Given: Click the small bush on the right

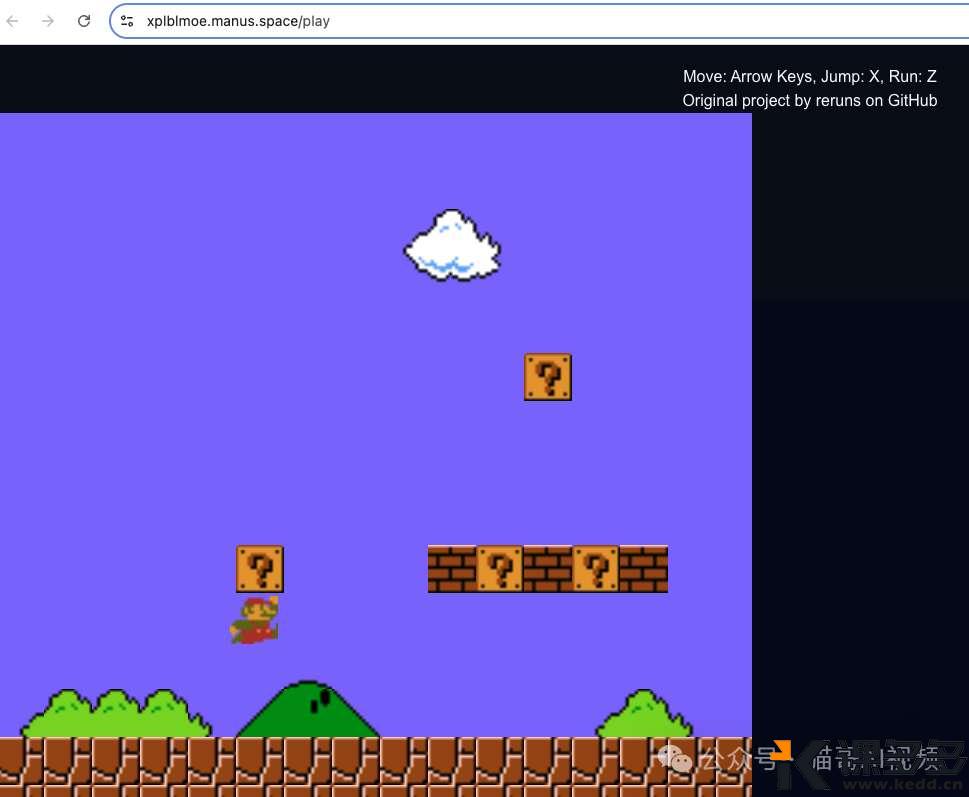Looking at the screenshot, I should tap(645, 714).
